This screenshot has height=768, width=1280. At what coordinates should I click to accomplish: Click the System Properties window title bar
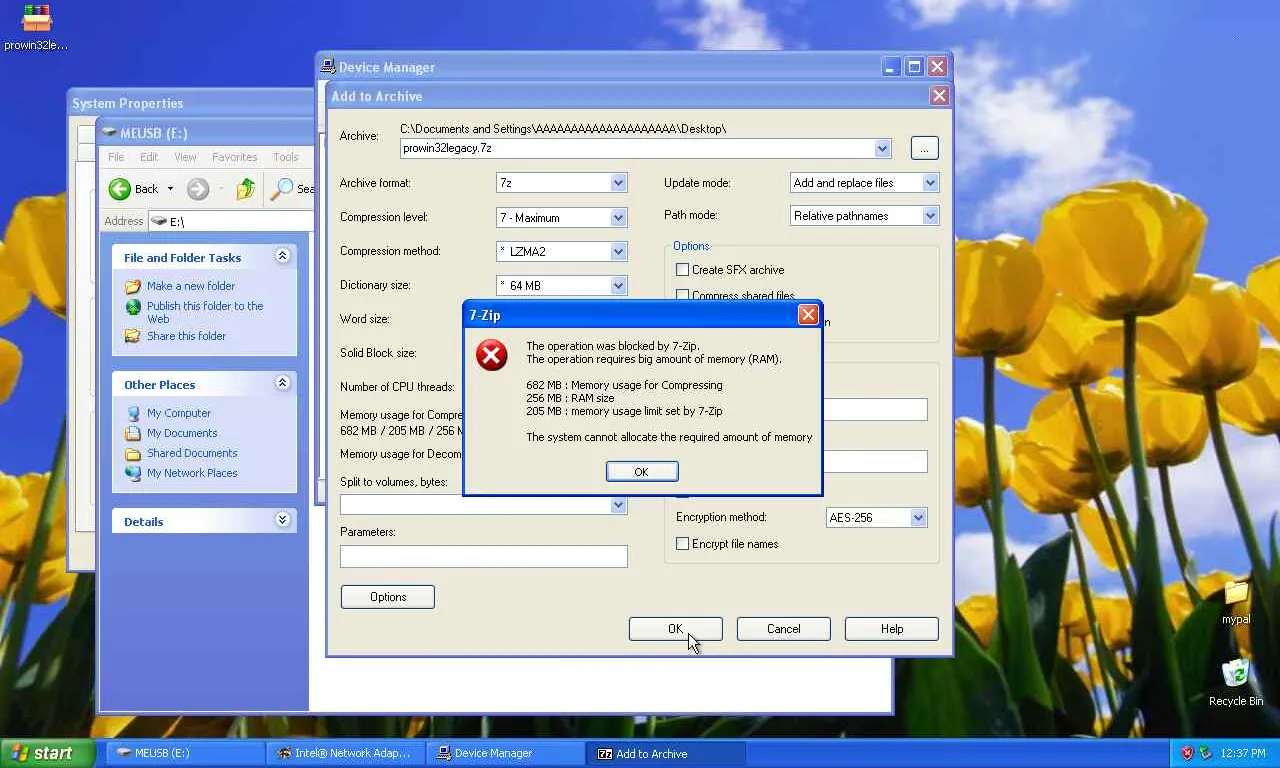[x=190, y=103]
